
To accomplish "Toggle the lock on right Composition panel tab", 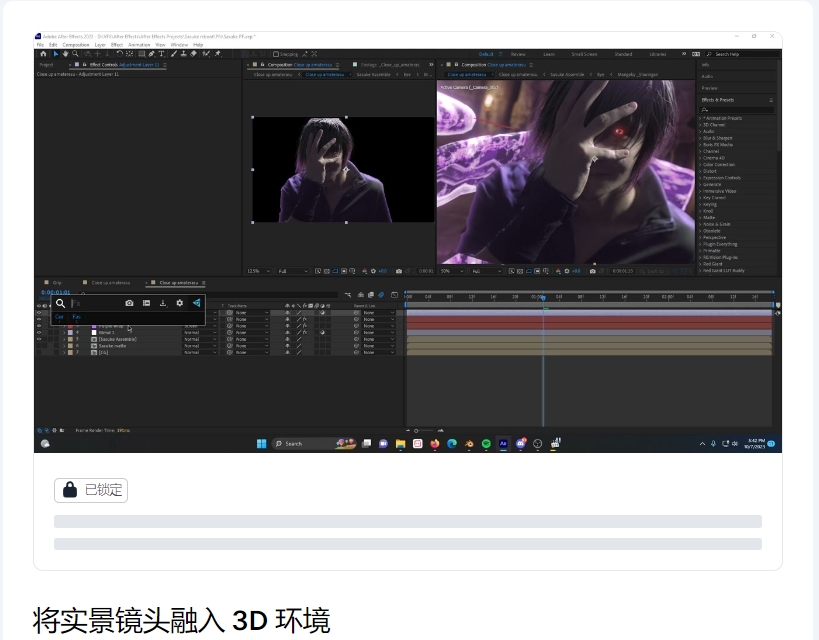I will tap(456, 65).
